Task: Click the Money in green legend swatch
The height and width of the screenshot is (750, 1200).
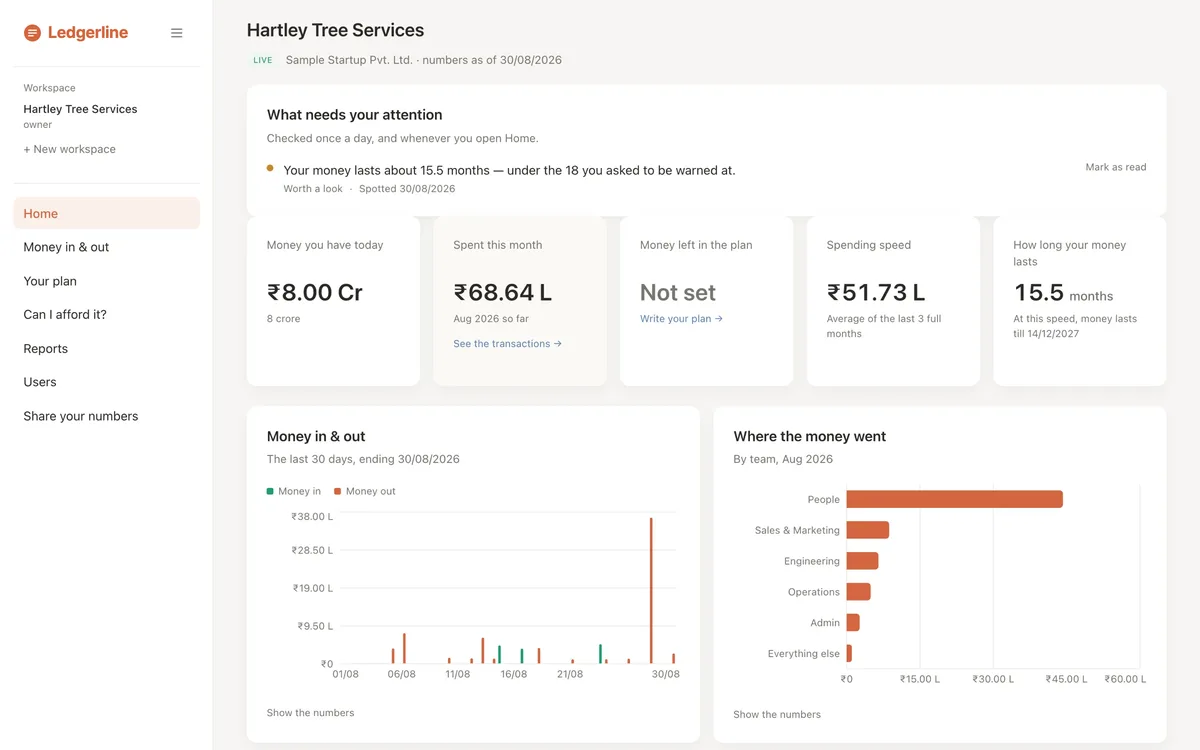Action: click(270, 491)
